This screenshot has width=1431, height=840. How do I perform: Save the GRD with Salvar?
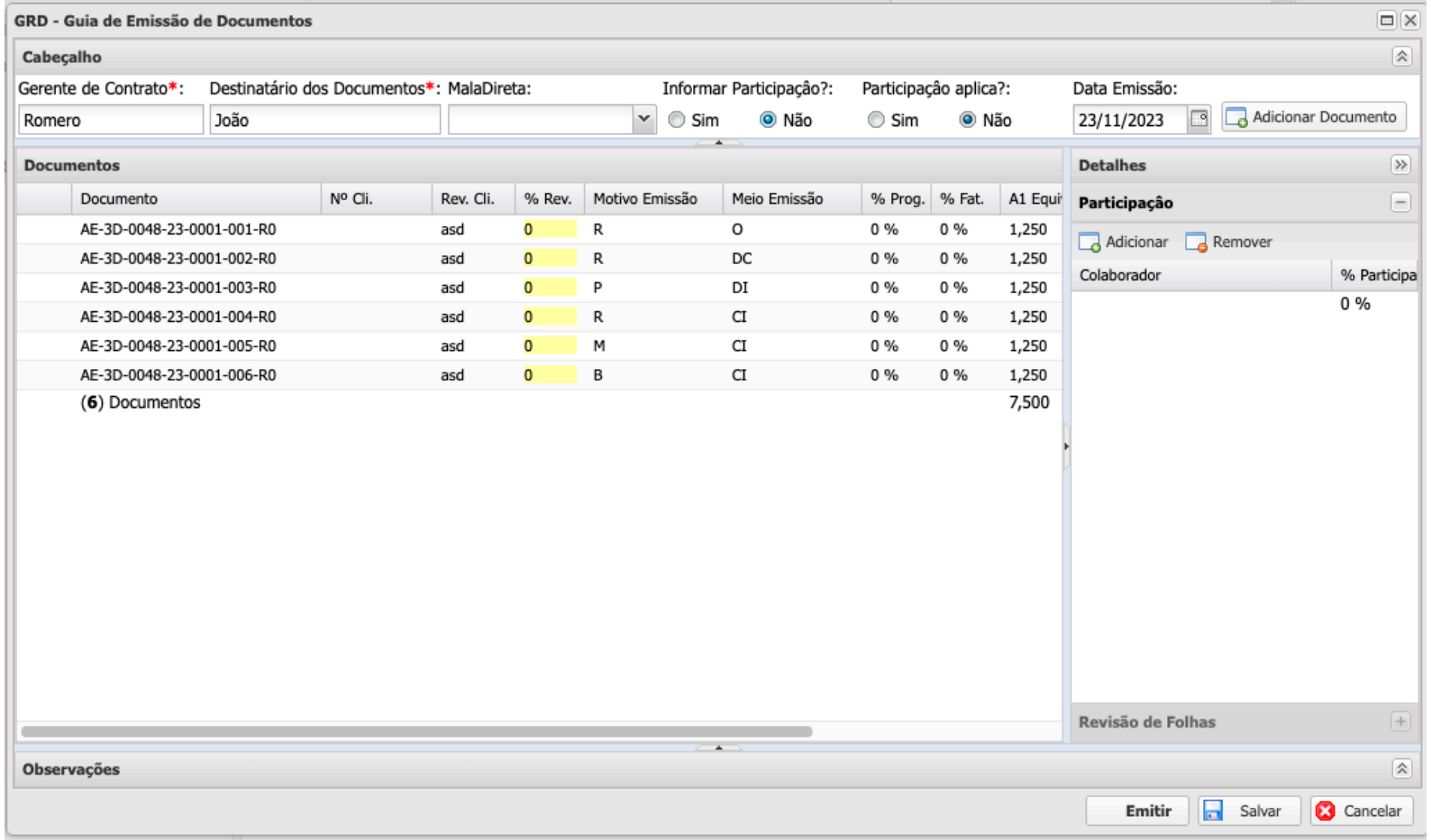(1249, 811)
